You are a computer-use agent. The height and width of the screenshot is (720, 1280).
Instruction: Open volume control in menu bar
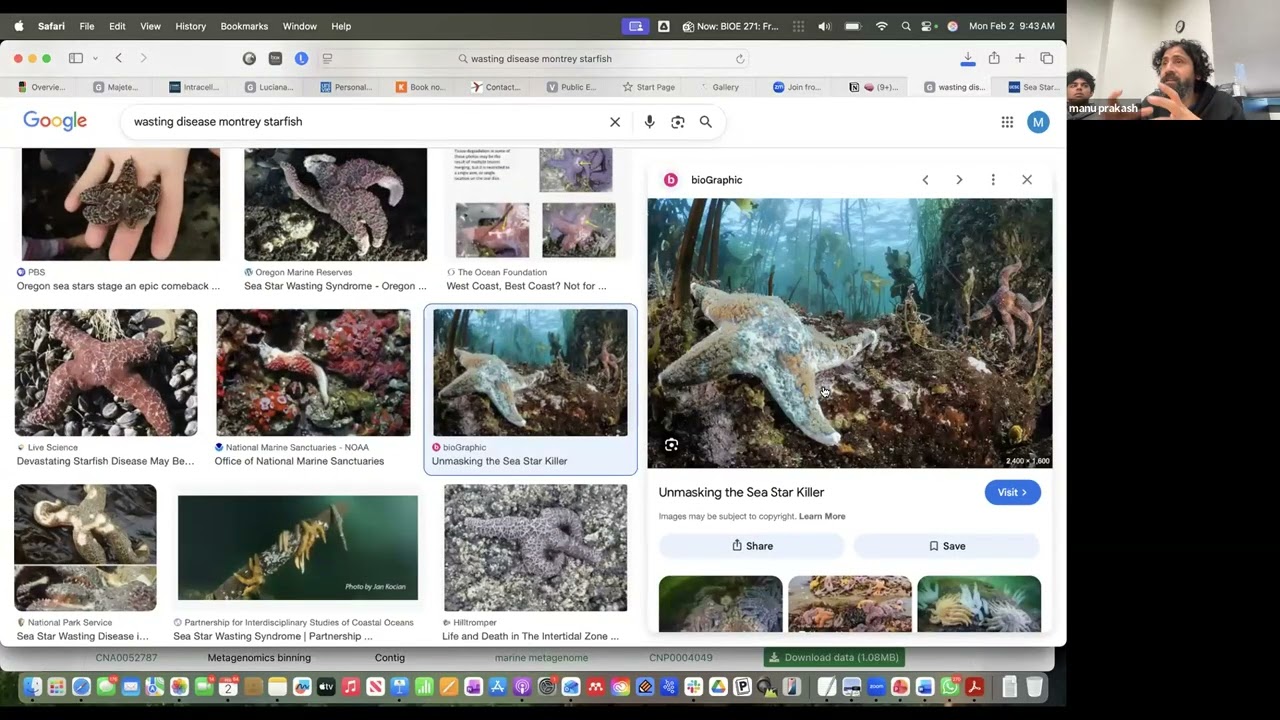[x=824, y=26]
